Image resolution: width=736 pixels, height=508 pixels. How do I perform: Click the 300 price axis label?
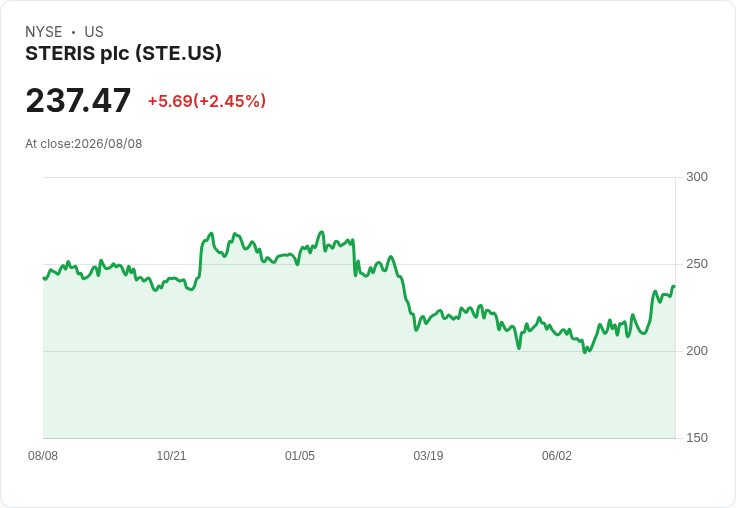[697, 177]
